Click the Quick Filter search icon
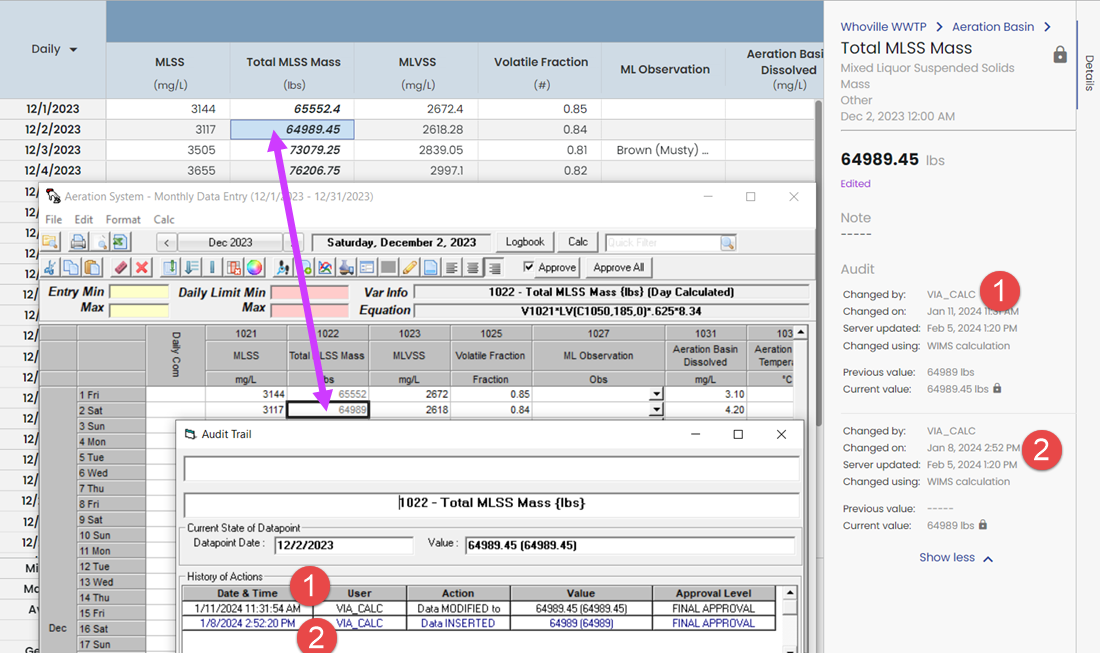This screenshot has width=1100, height=653. (x=728, y=243)
